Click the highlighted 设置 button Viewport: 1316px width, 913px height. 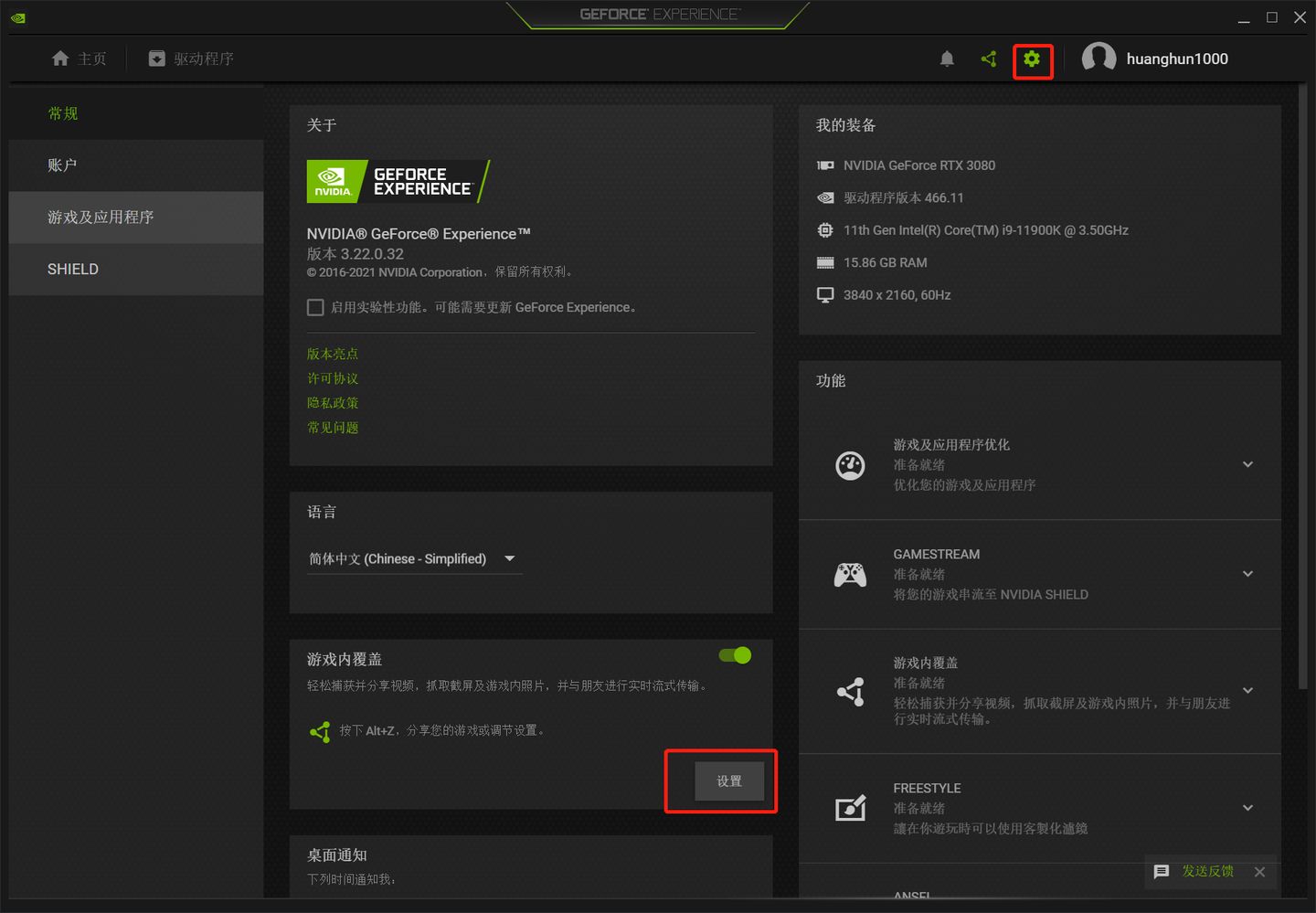[728, 781]
